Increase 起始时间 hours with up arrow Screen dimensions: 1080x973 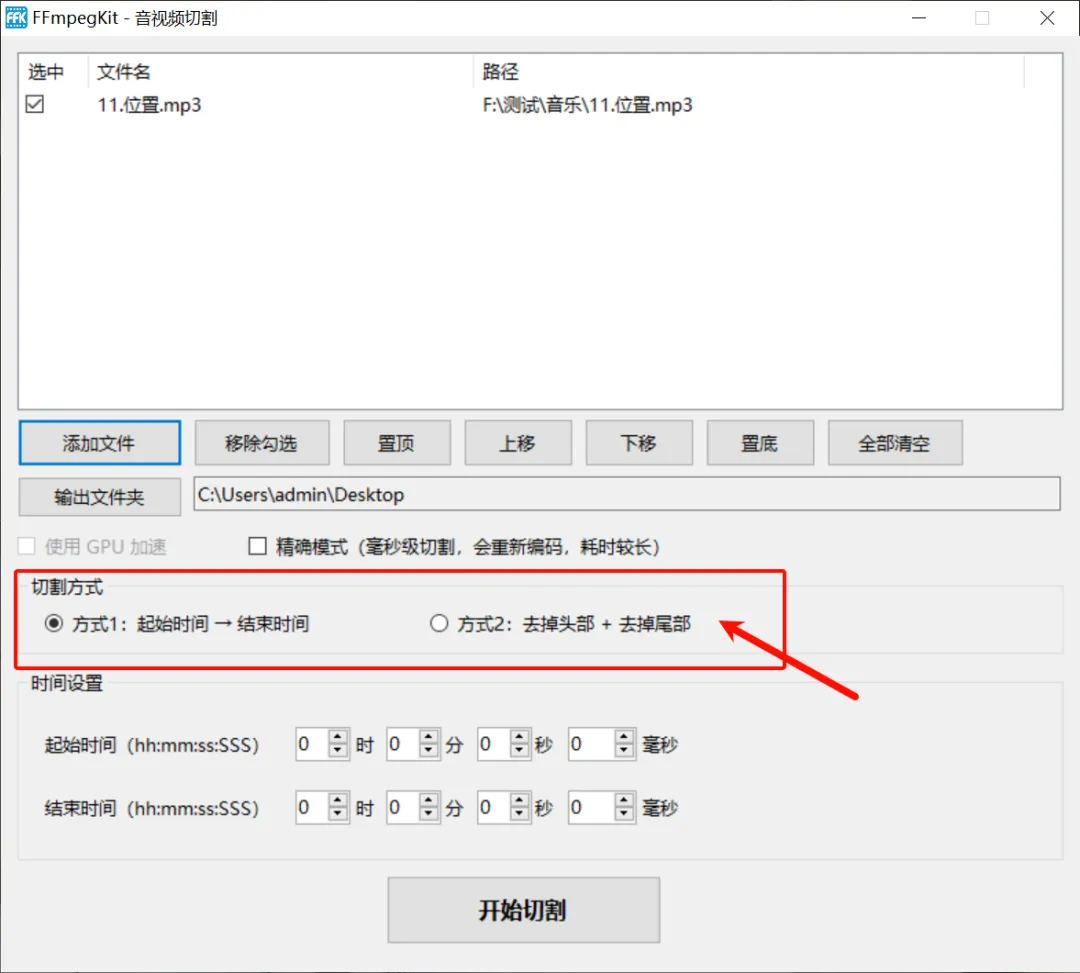coord(338,737)
